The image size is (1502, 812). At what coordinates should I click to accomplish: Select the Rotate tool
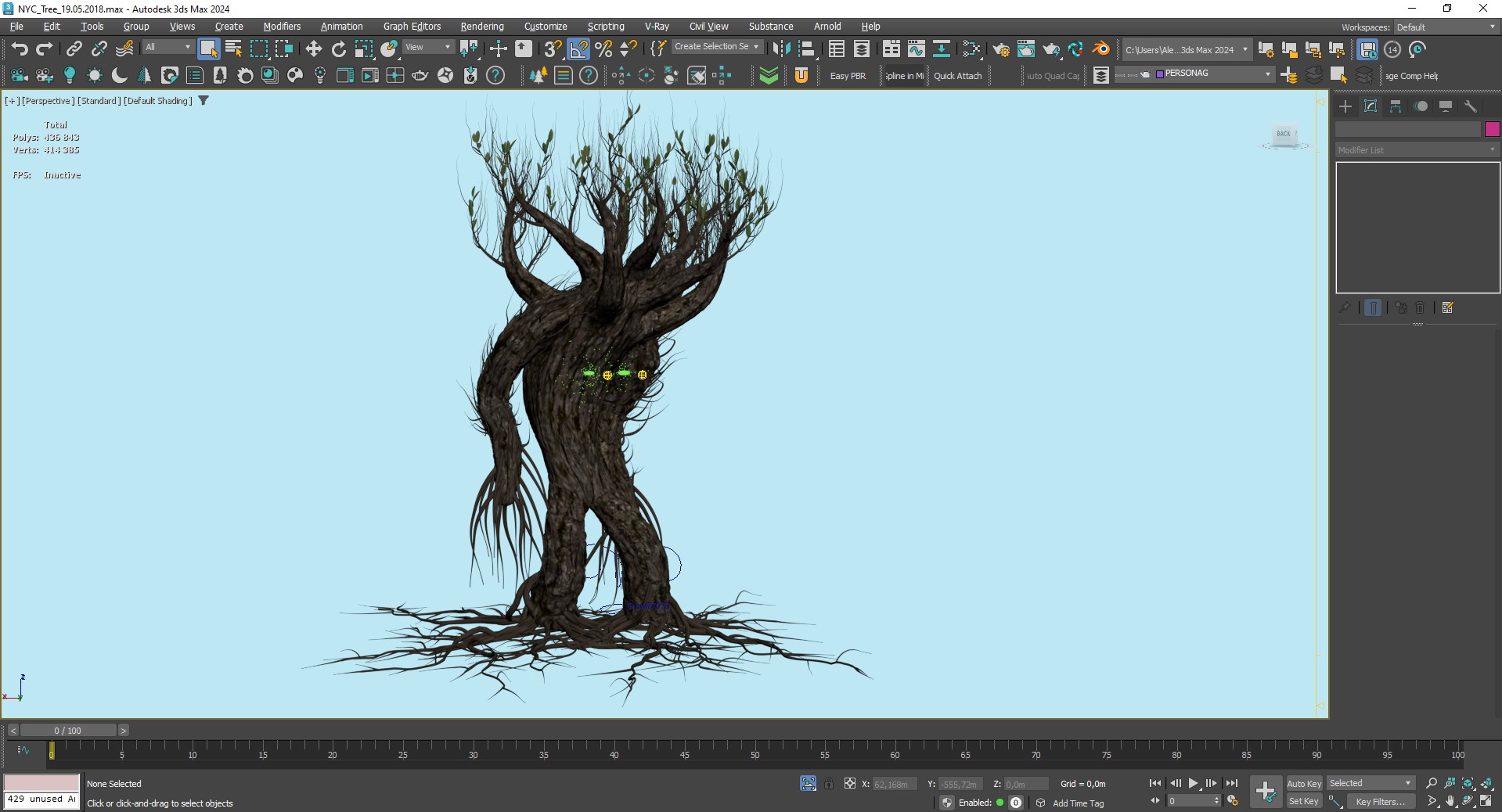(339, 49)
